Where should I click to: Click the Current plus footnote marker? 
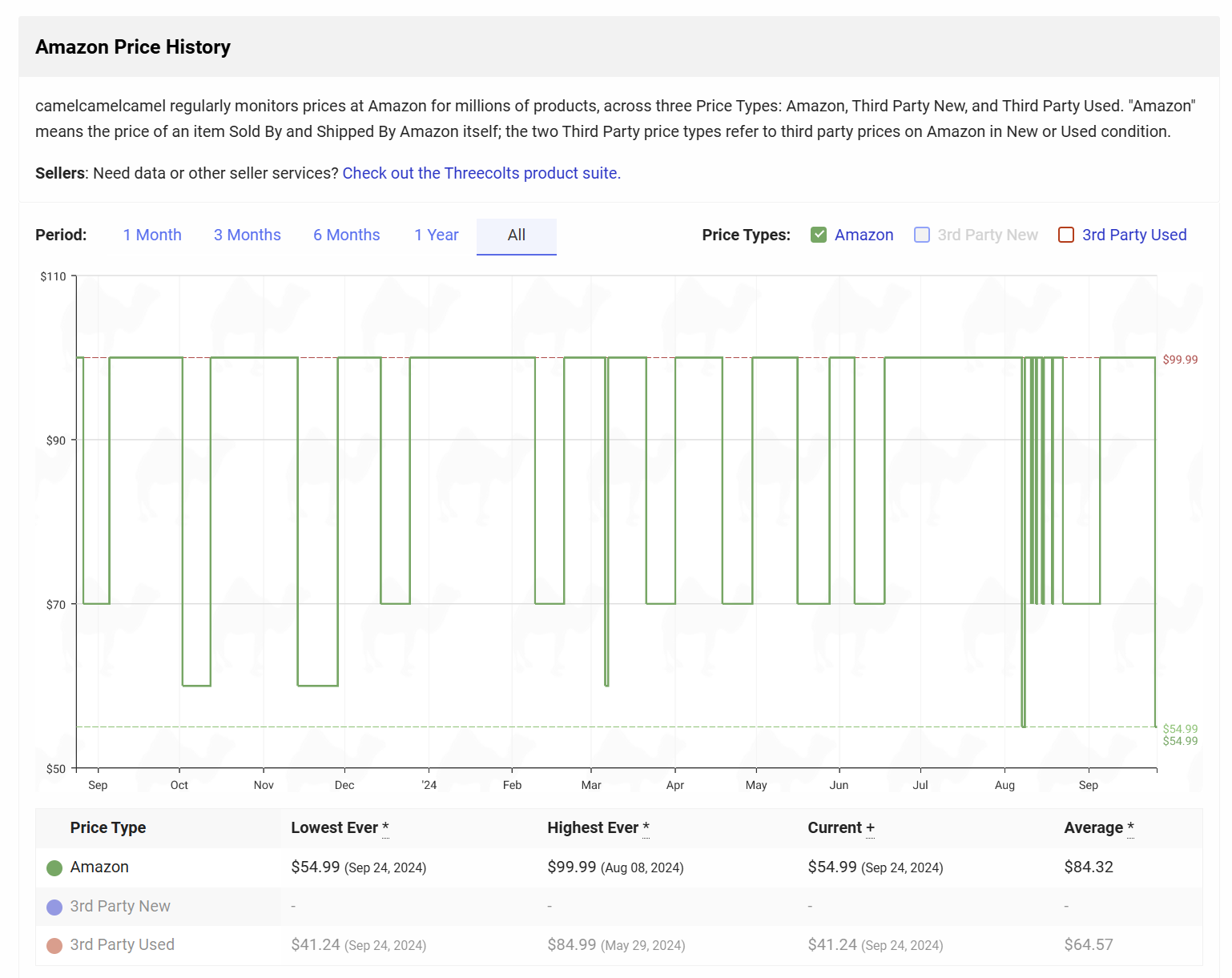point(870,828)
